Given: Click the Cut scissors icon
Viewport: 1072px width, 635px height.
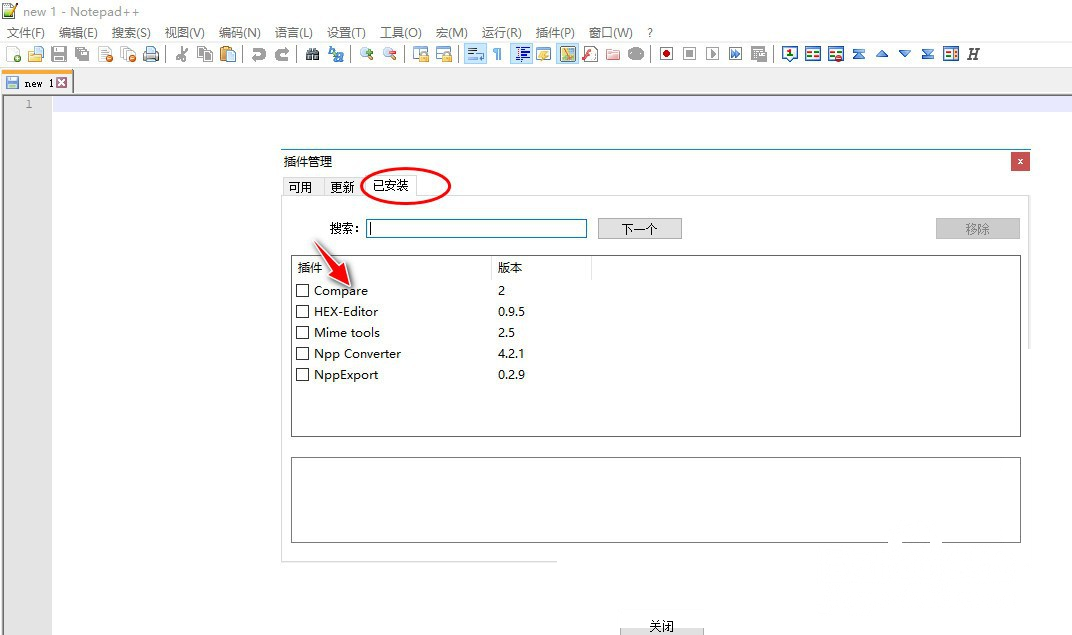Looking at the screenshot, I should click(182, 54).
